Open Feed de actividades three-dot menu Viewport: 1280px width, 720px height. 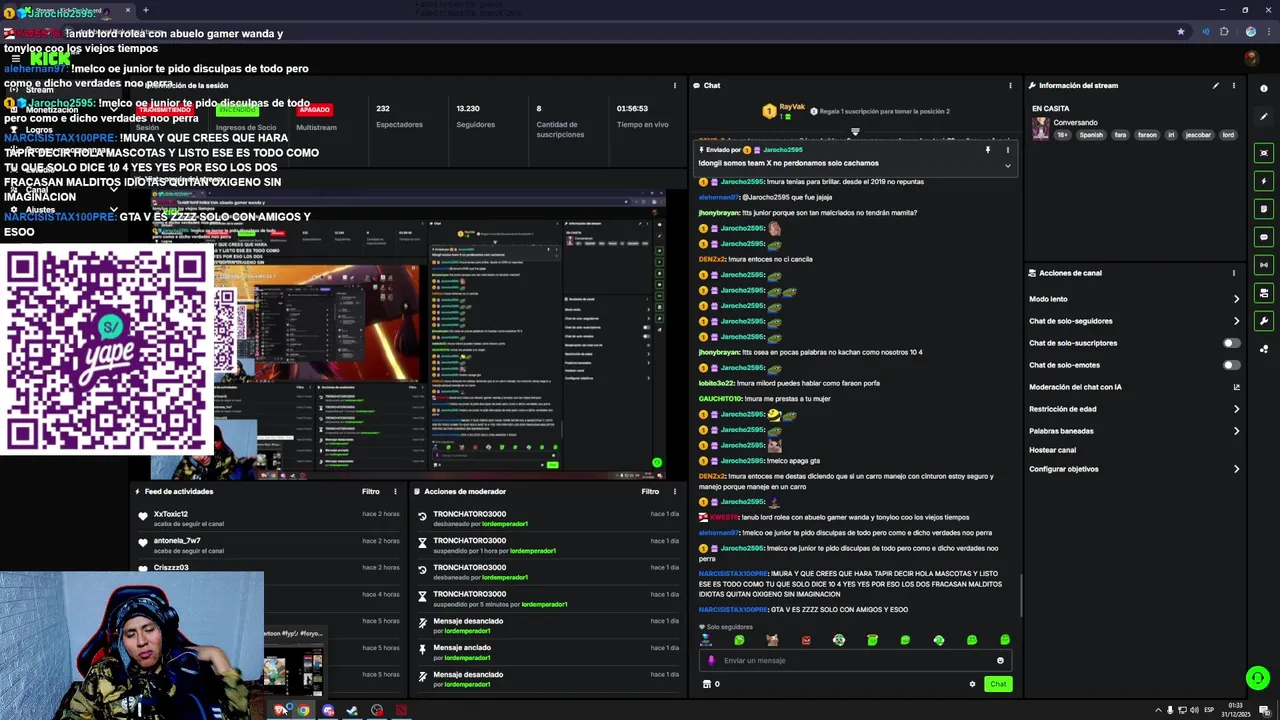(x=395, y=492)
